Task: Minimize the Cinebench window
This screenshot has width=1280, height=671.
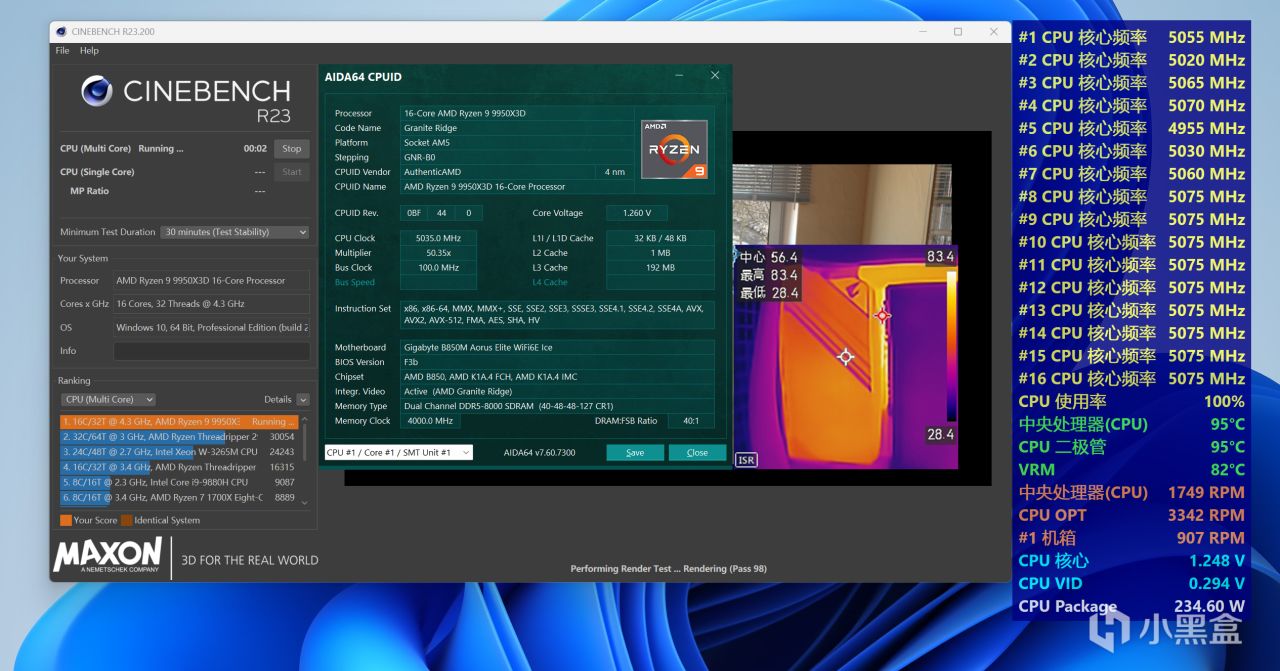Action: [x=922, y=32]
